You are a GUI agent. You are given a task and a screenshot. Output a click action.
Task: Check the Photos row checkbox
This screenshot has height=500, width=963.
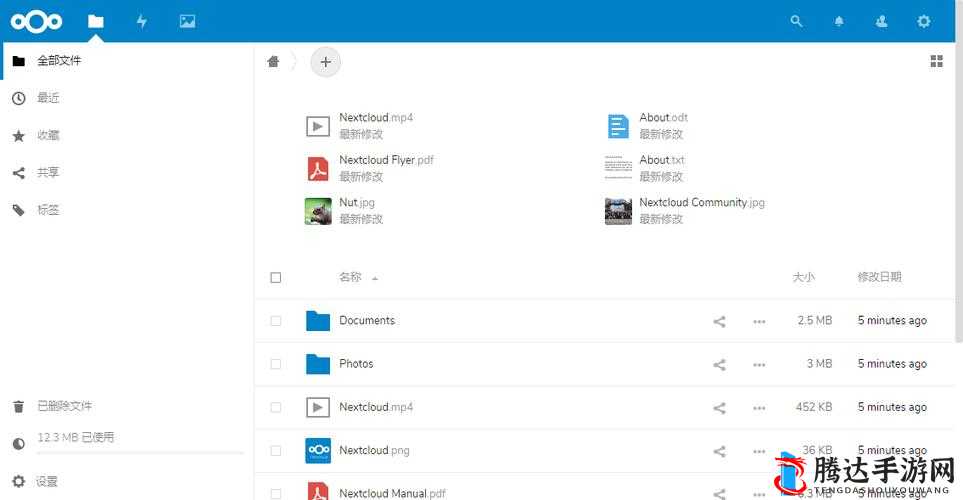pos(276,364)
